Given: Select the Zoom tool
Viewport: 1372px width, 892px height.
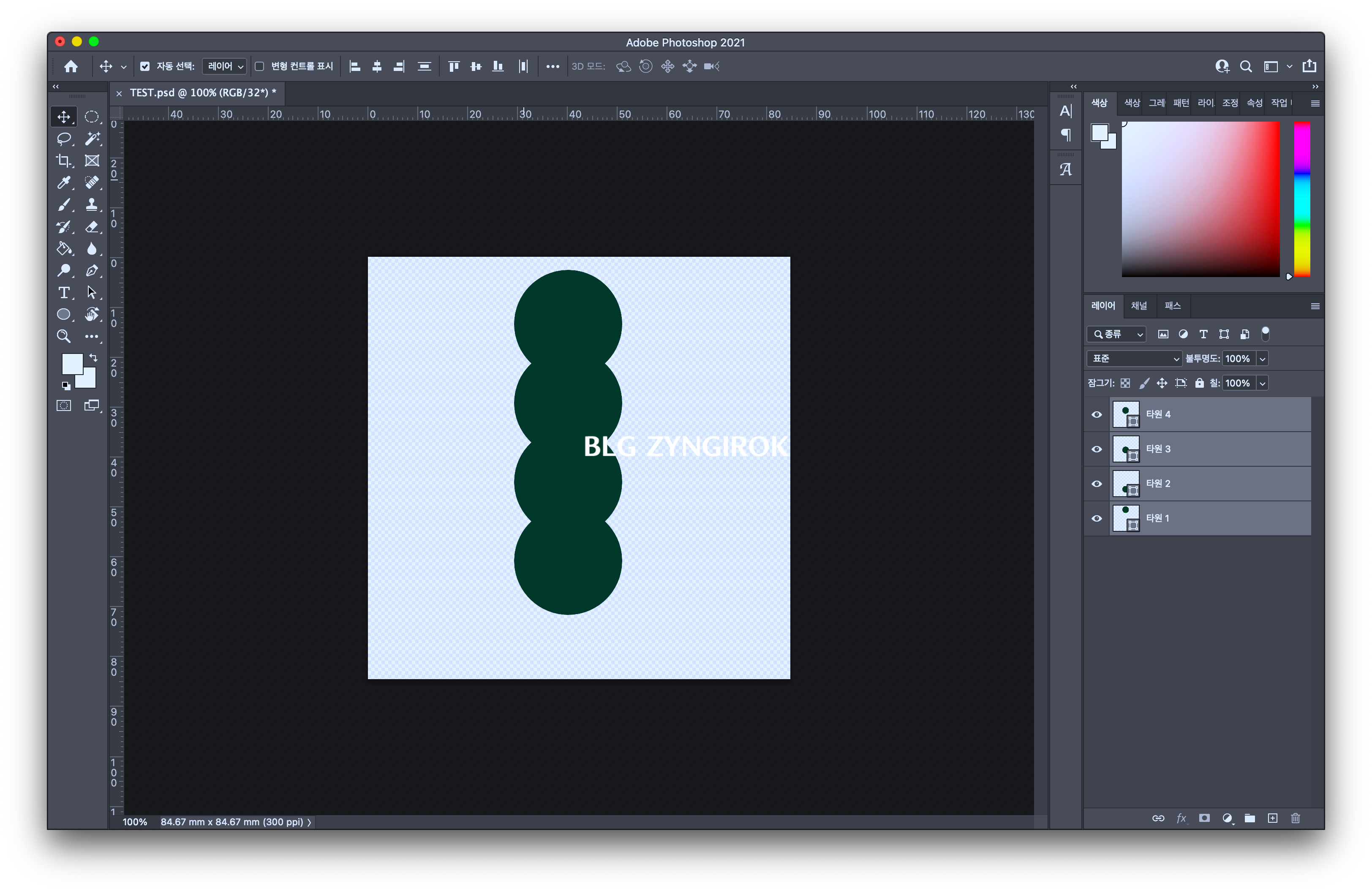Looking at the screenshot, I should (x=63, y=337).
